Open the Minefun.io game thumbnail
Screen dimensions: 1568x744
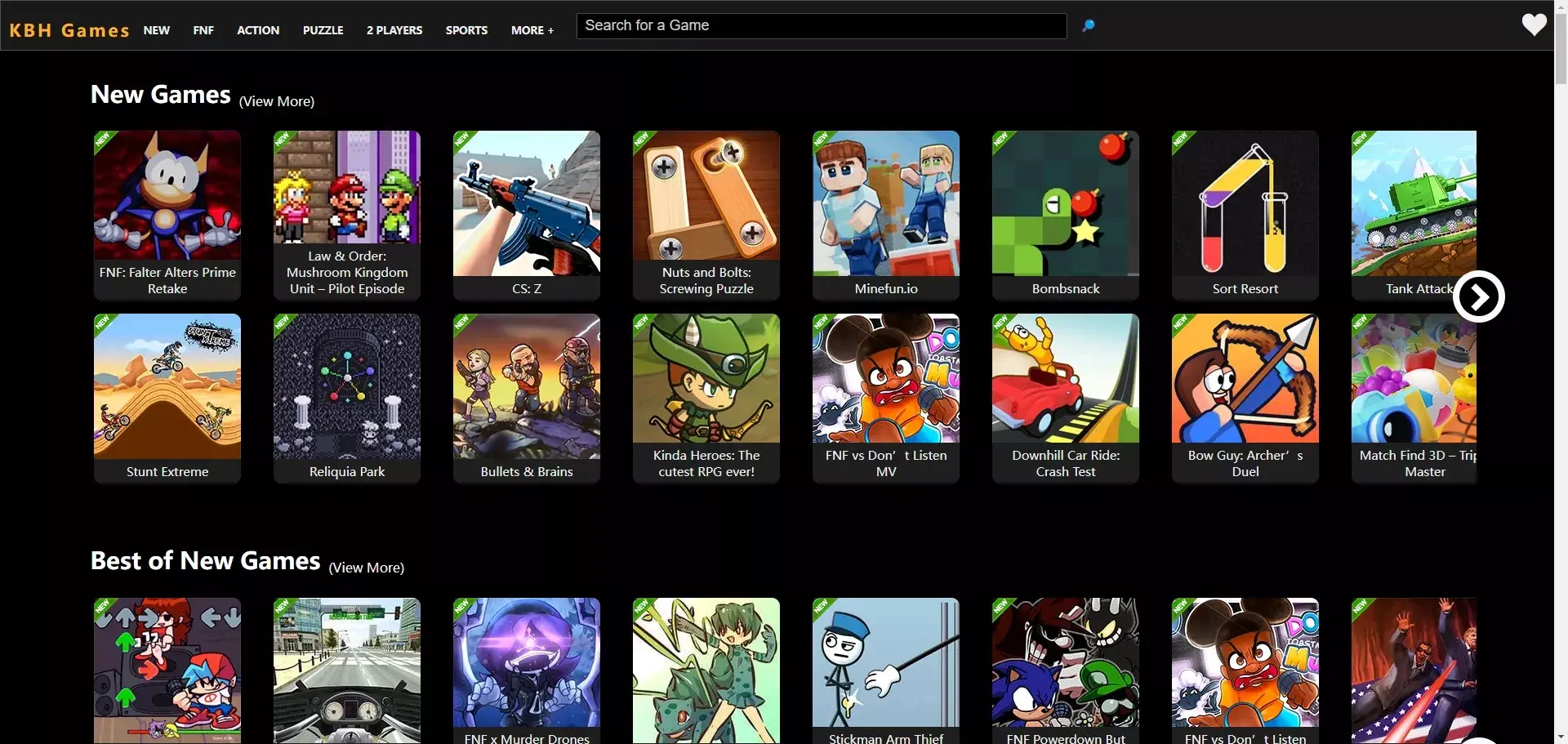pos(886,216)
